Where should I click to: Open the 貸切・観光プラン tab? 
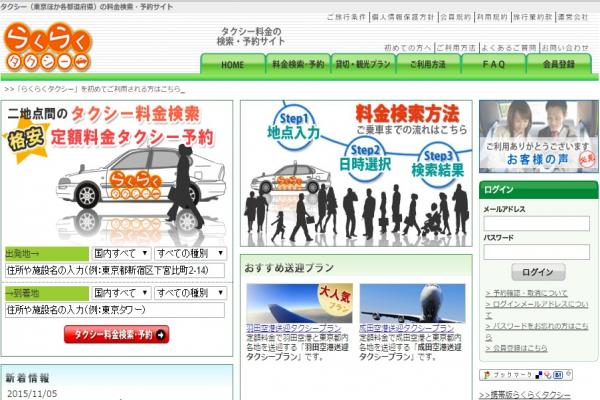pyautogui.click(x=363, y=64)
